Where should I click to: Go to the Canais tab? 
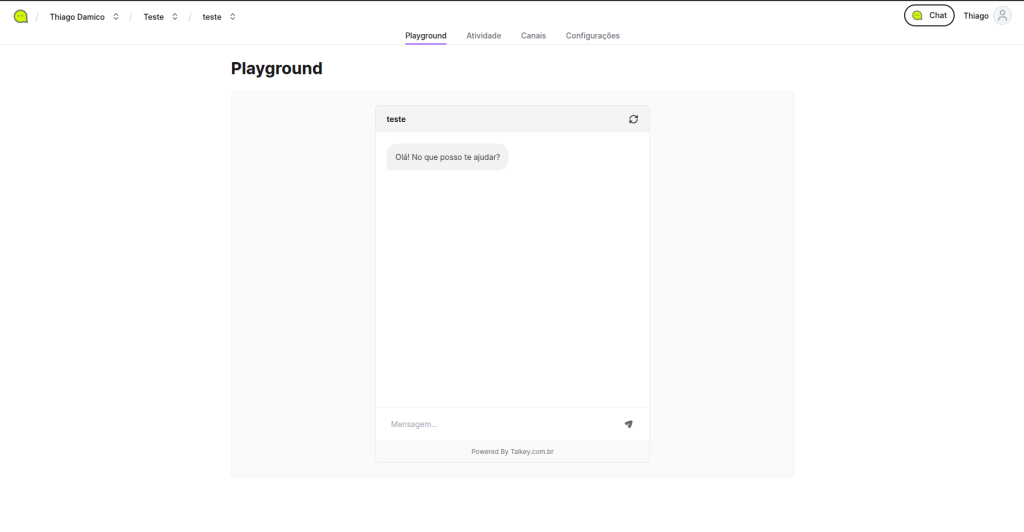coord(533,36)
